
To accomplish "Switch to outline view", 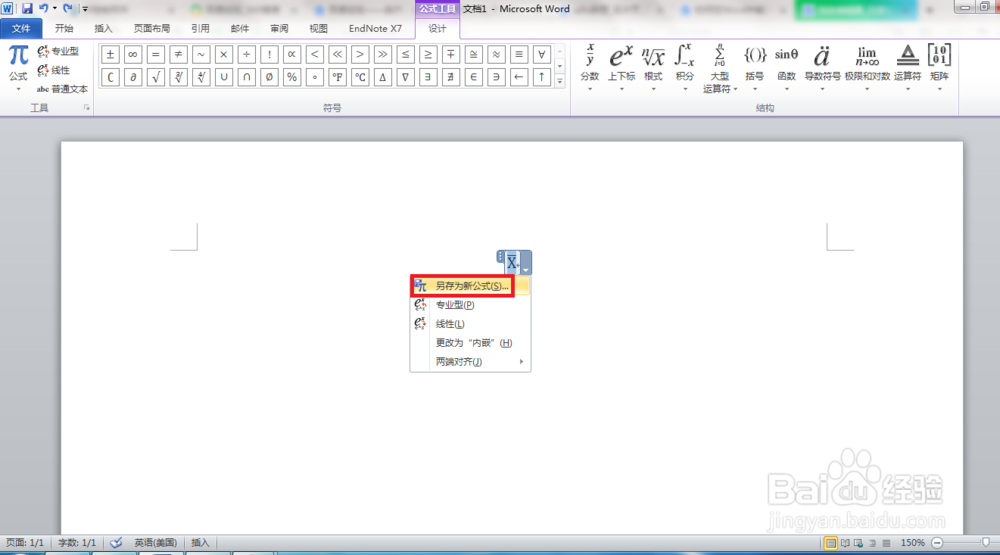I will 872,543.
